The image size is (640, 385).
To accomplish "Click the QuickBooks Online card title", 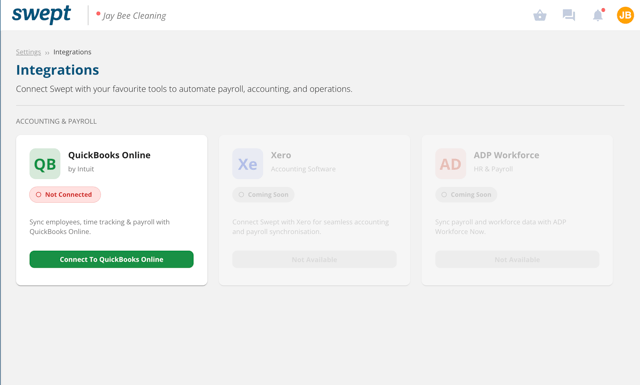I will [109, 155].
